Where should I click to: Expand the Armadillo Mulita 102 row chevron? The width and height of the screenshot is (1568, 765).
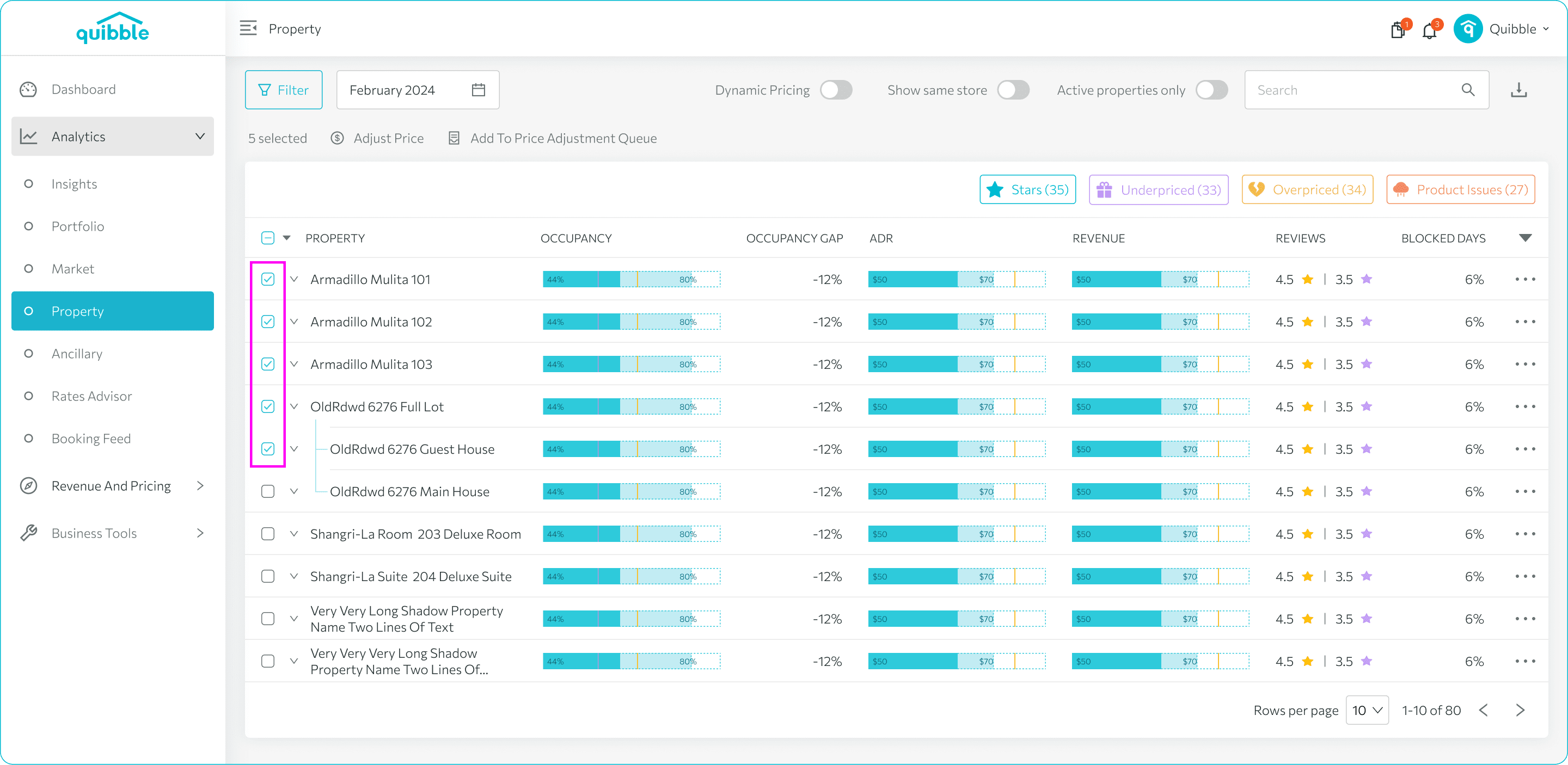point(294,322)
